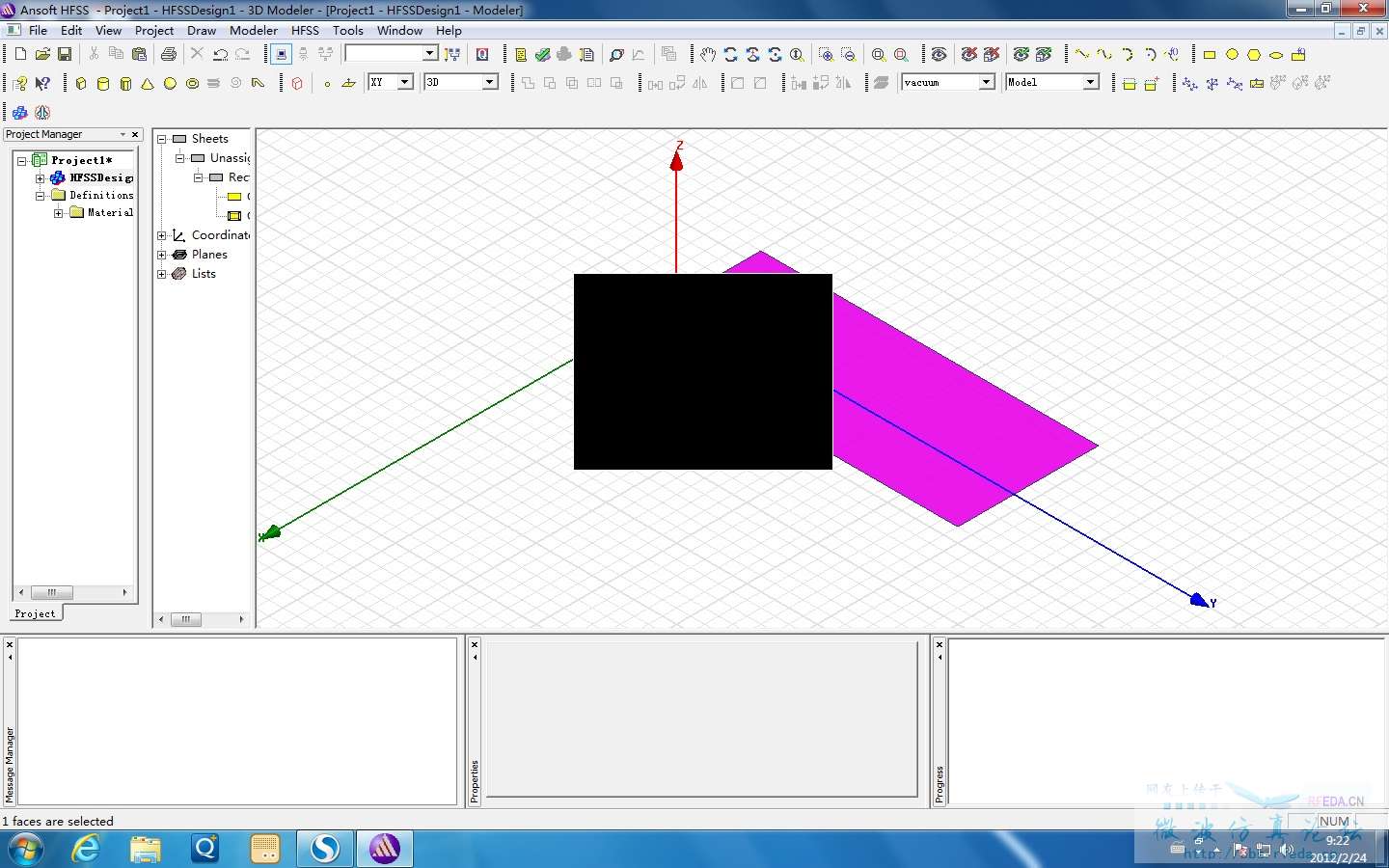The height and width of the screenshot is (868, 1389).
Task: Click the Validate green checkmark icon
Action: (543, 55)
